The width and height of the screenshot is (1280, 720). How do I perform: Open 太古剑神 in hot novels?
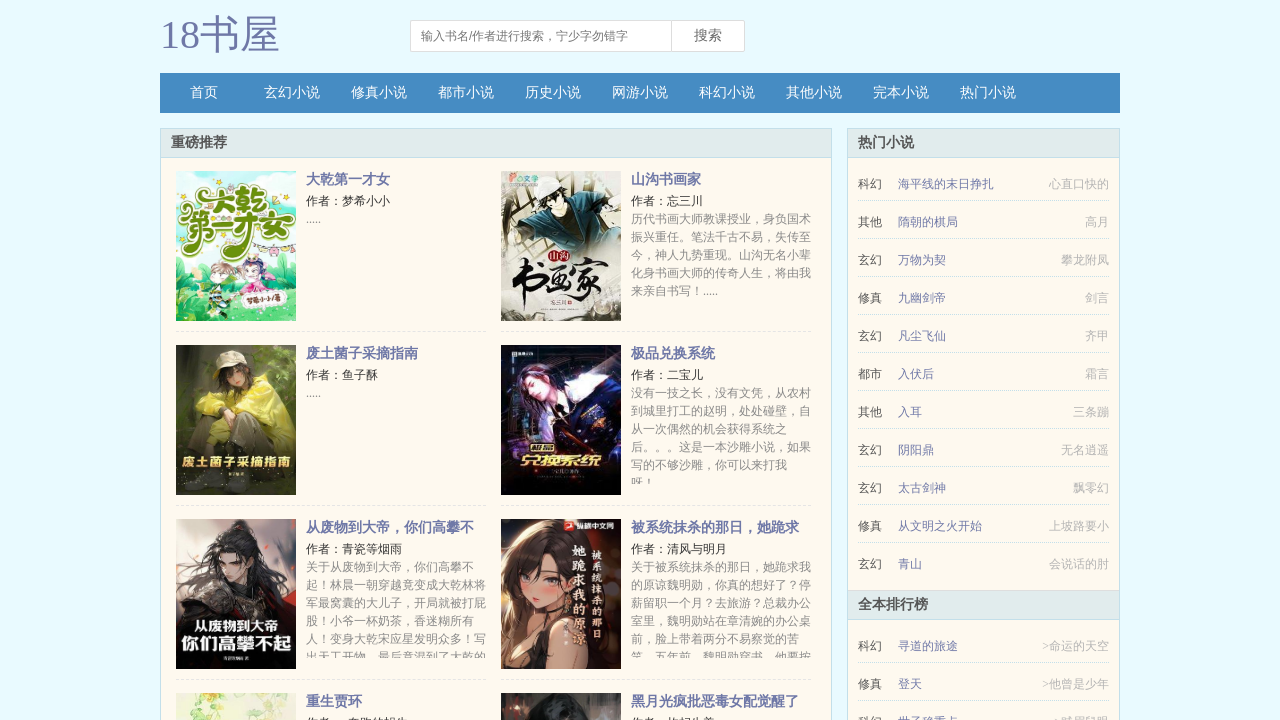coord(922,488)
